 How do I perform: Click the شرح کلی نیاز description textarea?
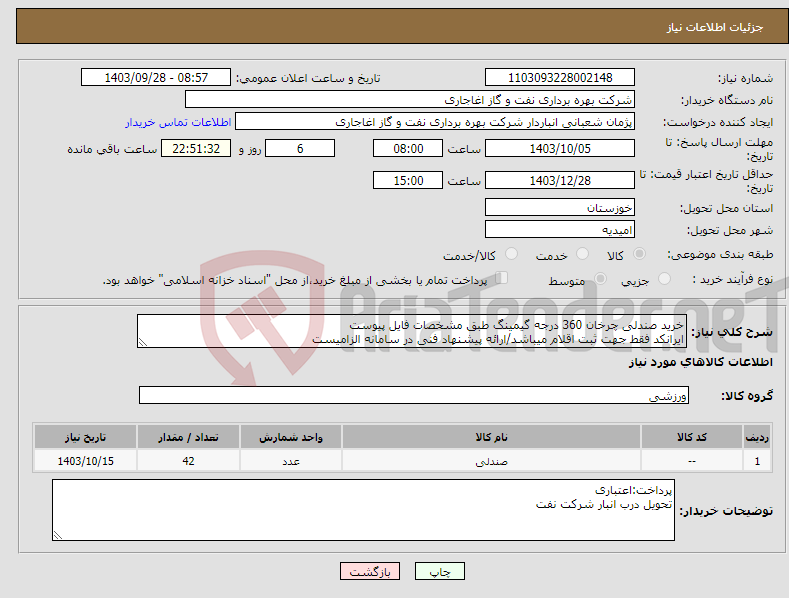click(412, 331)
